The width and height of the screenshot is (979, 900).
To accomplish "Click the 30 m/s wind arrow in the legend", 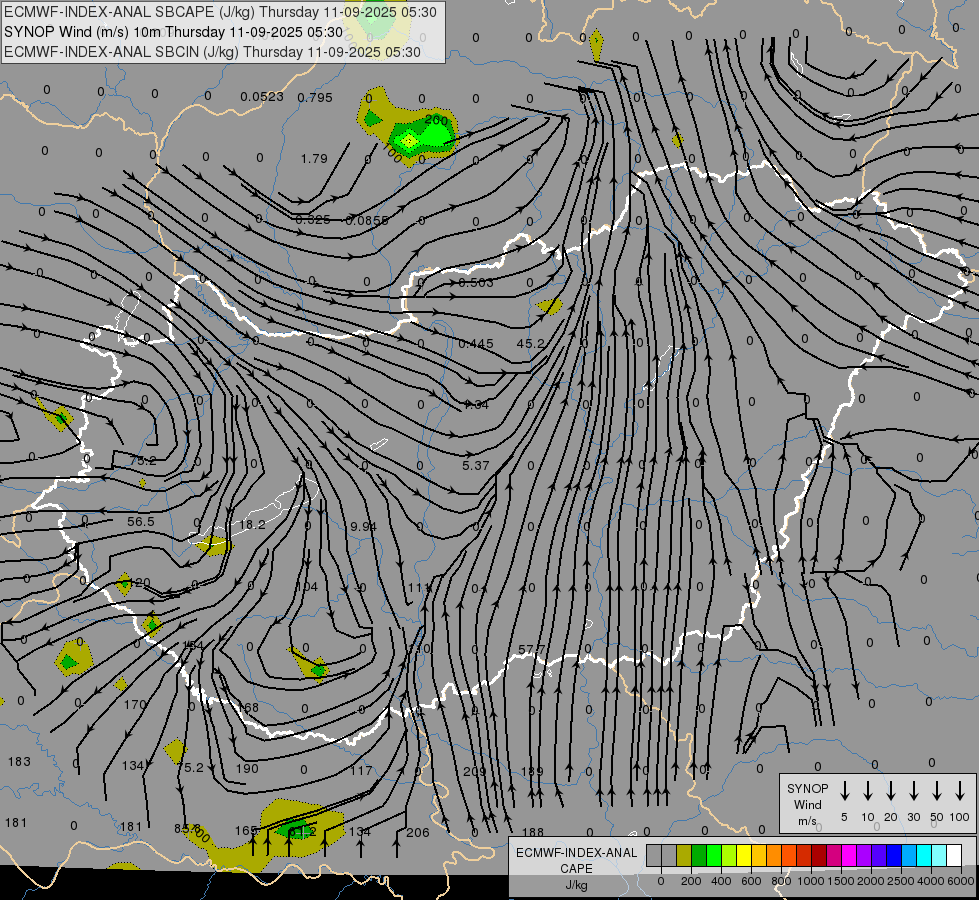I will click(x=913, y=791).
